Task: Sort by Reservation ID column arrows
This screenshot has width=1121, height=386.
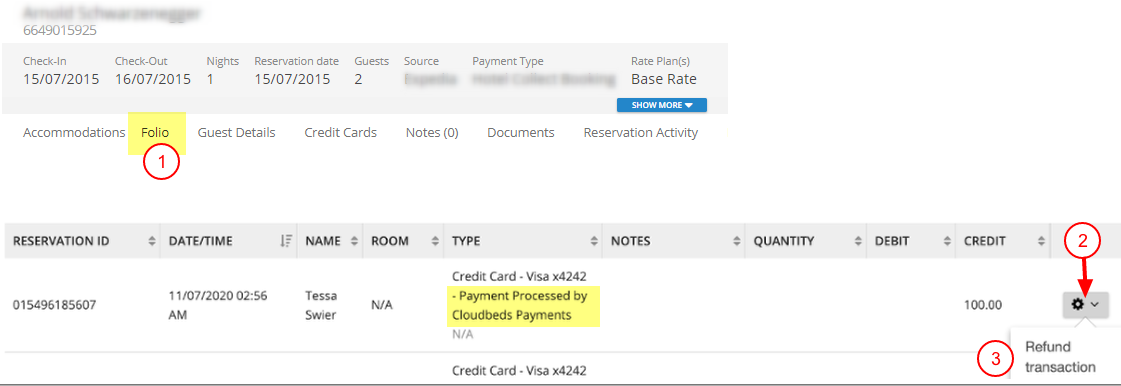Action: (x=152, y=242)
